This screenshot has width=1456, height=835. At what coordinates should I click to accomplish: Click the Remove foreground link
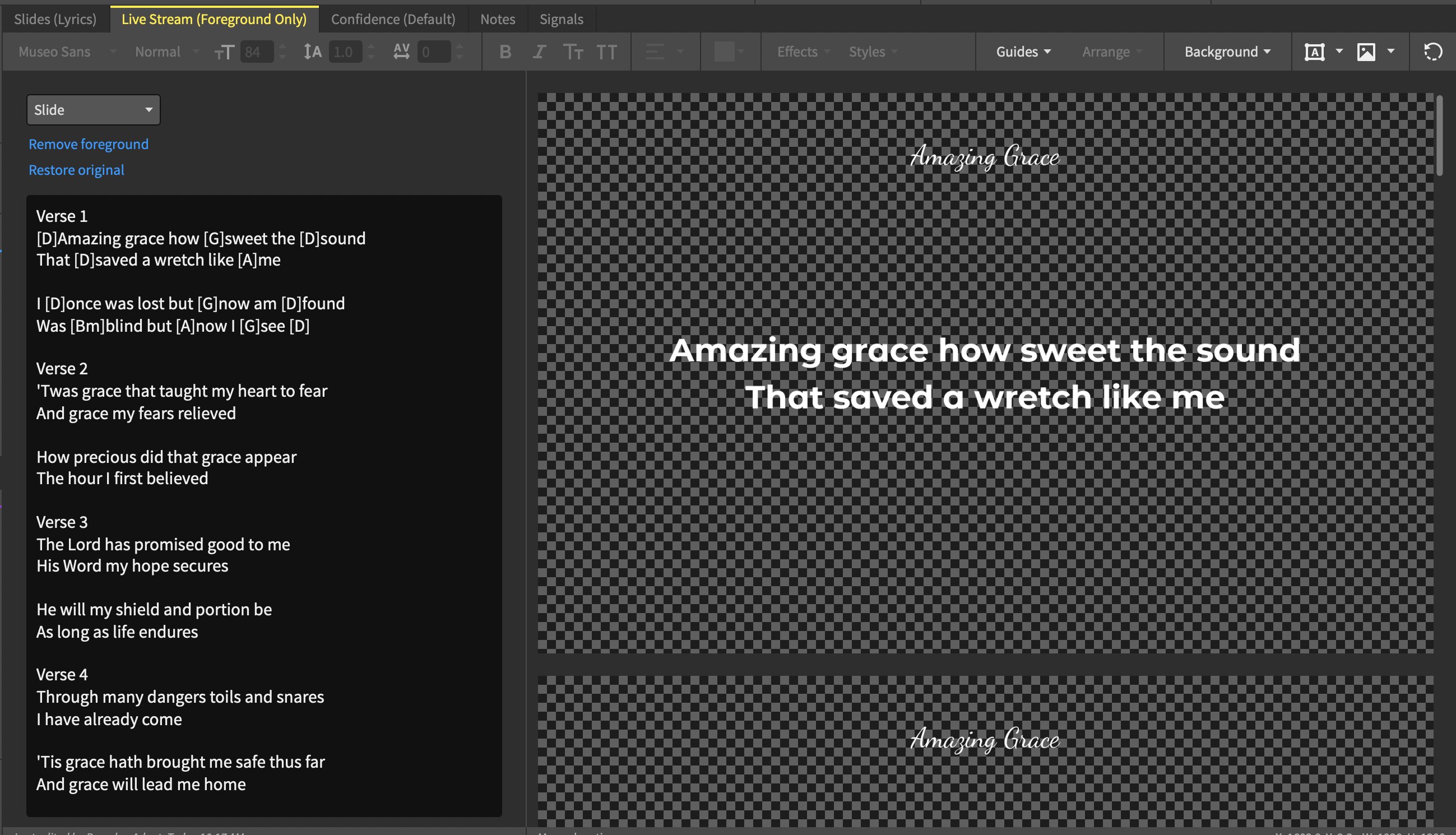tap(89, 144)
